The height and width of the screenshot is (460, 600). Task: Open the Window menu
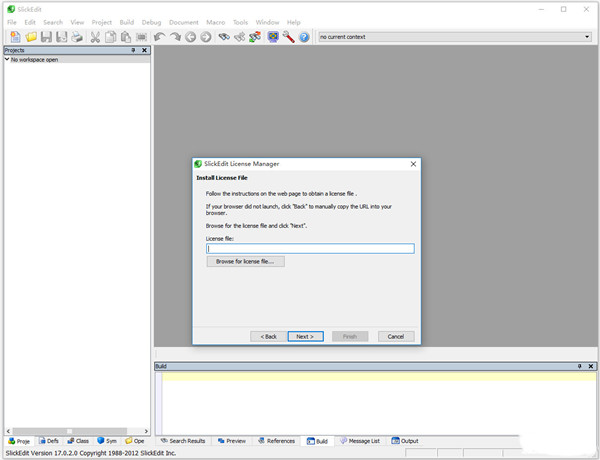[x=267, y=22]
